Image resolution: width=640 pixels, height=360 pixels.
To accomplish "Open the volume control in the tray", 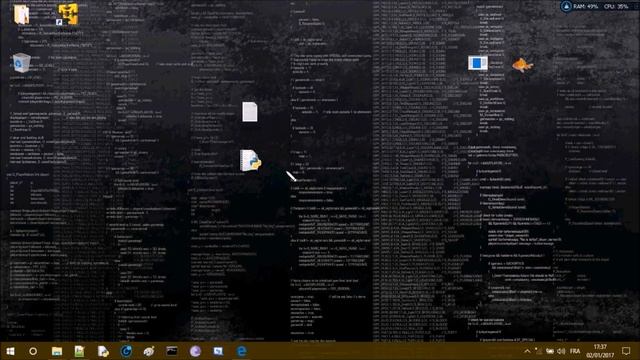I will coord(561,351).
